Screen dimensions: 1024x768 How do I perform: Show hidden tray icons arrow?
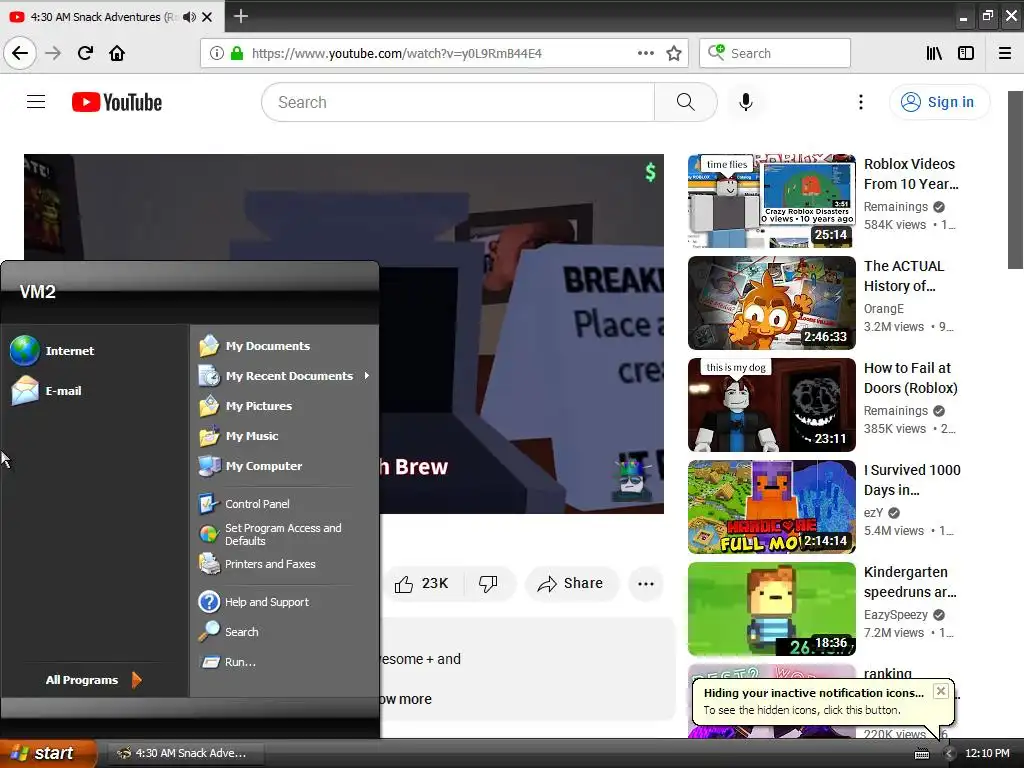(x=949, y=754)
